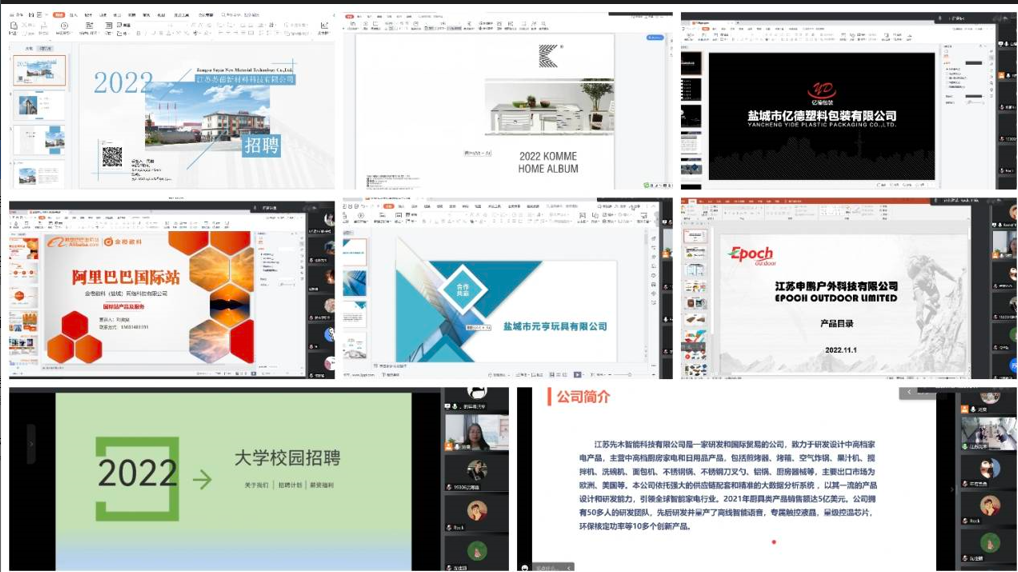Click the 合作共赢 diamond emblem on the 元亨玩具 slide

[x=461, y=287]
